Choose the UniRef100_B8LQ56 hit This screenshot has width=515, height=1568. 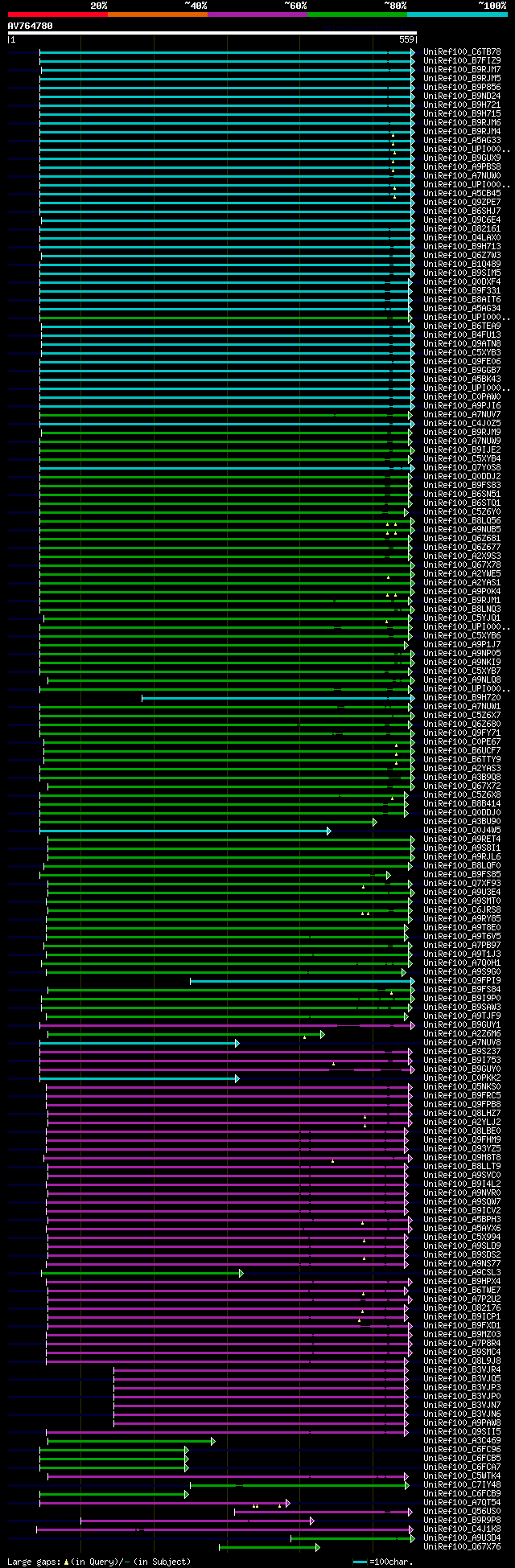(462, 521)
